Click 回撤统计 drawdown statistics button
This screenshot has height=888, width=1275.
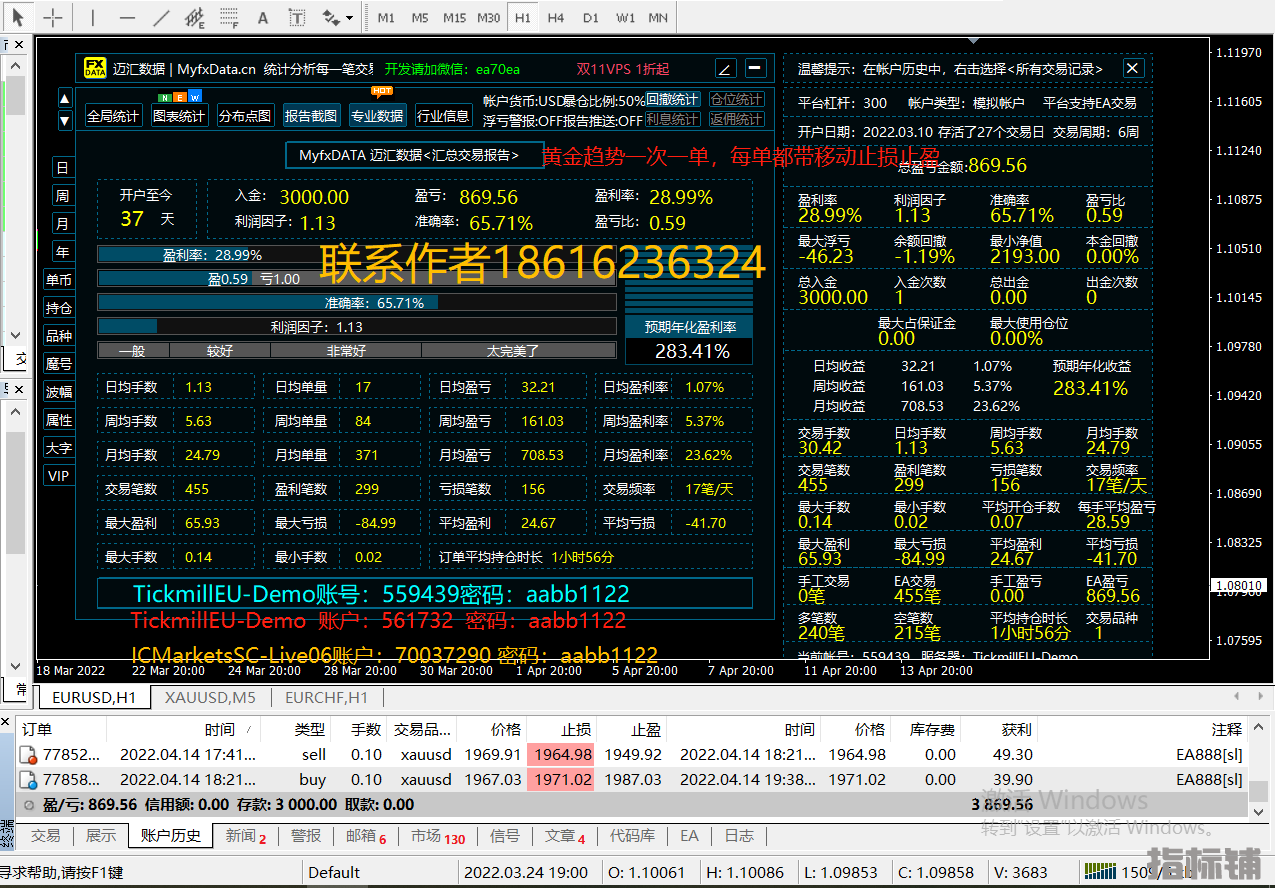tap(672, 99)
